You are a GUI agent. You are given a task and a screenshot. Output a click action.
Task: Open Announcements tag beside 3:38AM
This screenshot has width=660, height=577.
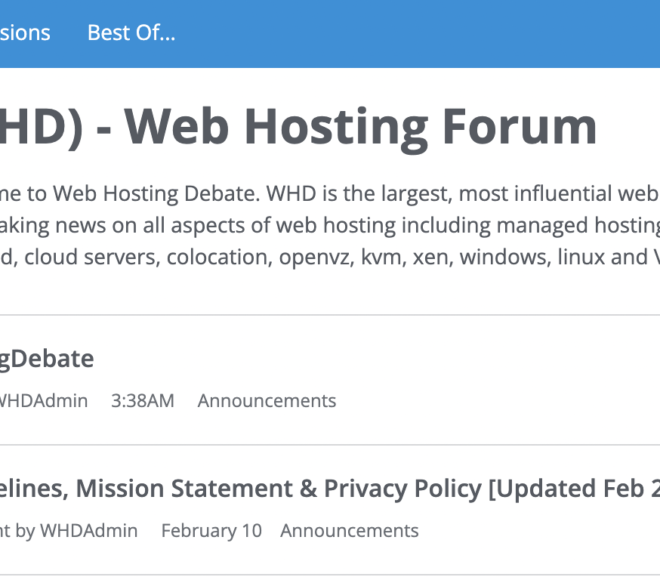point(267,401)
